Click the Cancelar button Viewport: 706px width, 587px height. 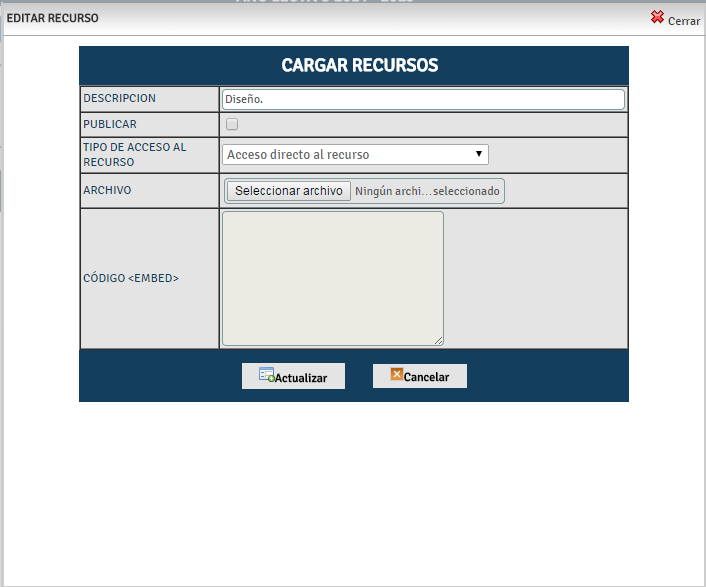(420, 376)
